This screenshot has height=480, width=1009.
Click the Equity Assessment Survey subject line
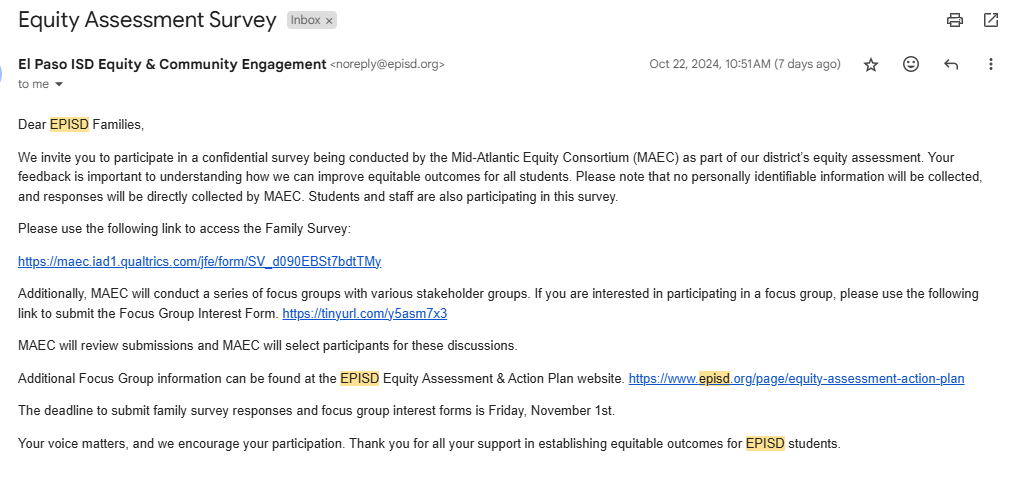pos(147,20)
